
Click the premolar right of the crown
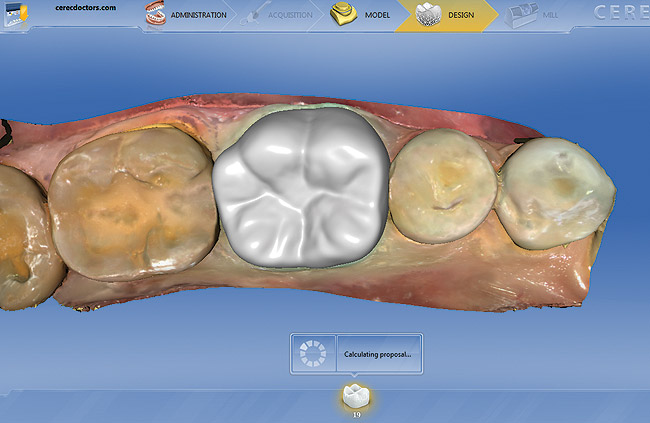(443, 185)
